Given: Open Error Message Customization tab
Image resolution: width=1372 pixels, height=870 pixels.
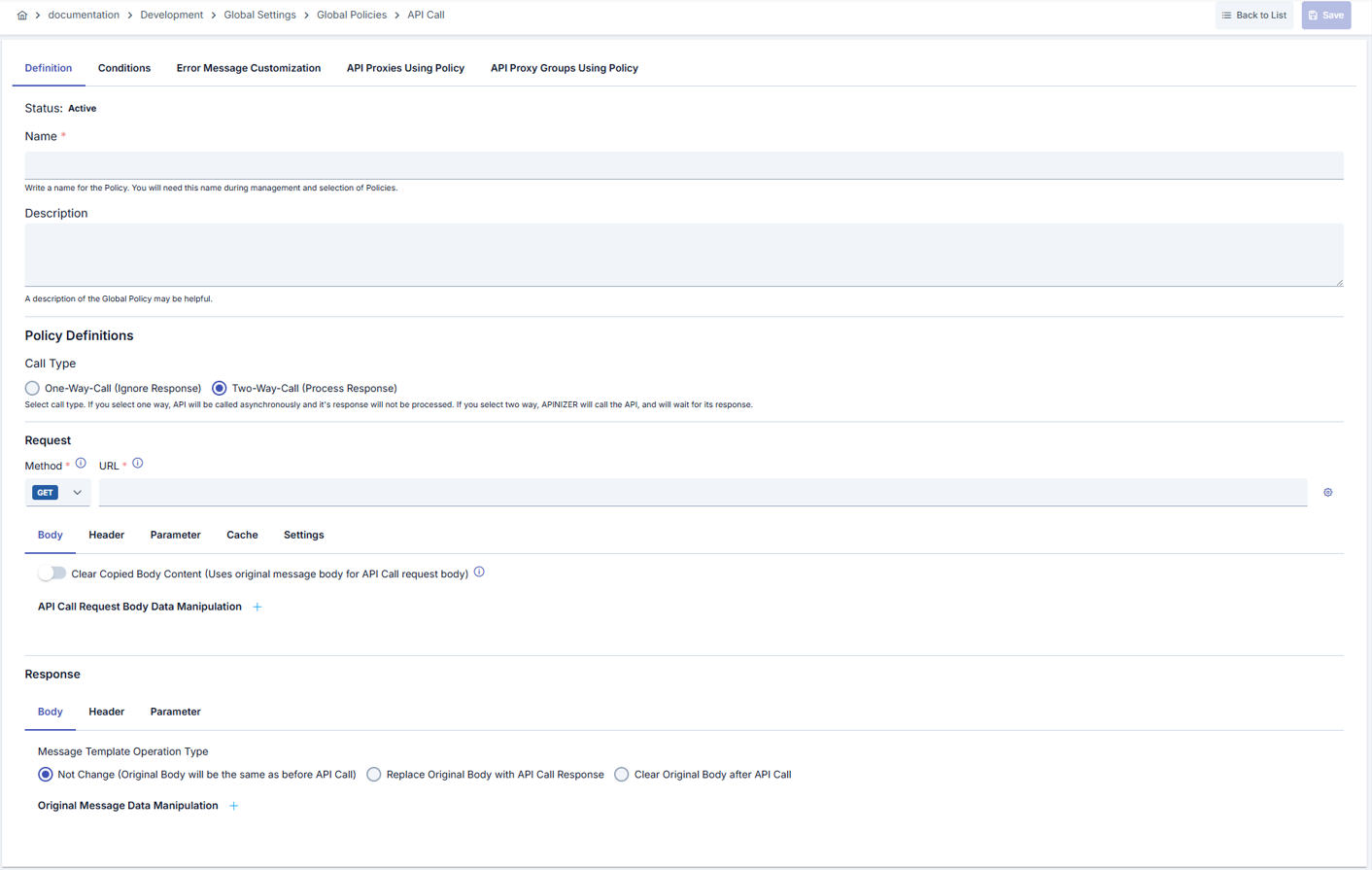Looking at the screenshot, I should coord(249,68).
